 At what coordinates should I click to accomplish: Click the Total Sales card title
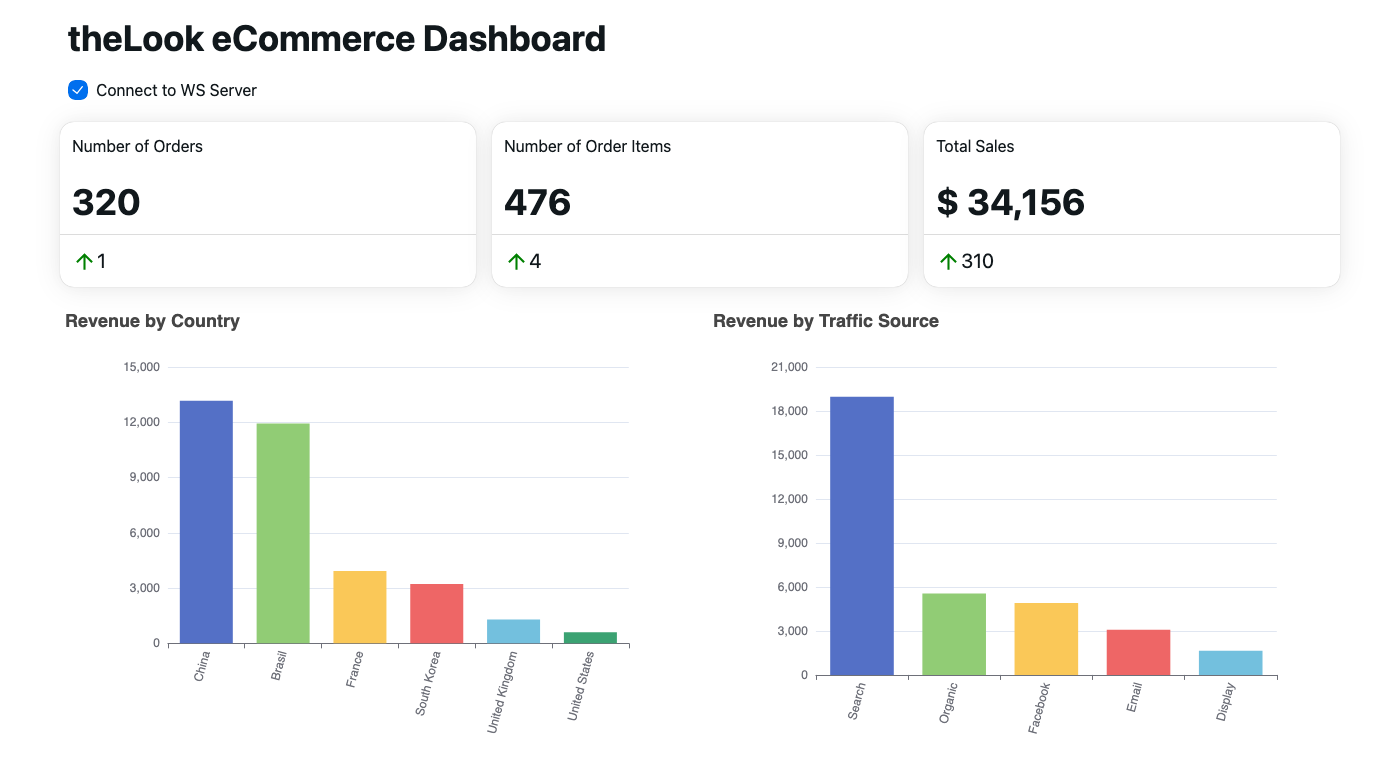975,146
